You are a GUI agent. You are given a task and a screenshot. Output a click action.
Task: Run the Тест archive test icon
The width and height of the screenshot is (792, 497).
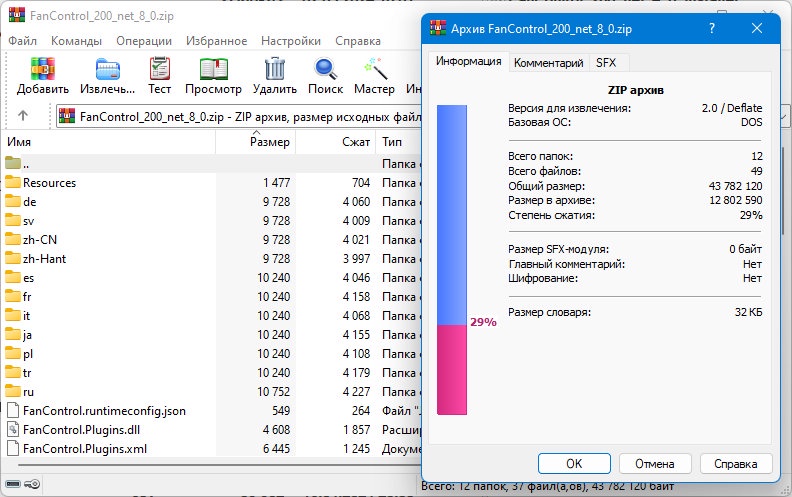pyautogui.click(x=160, y=69)
